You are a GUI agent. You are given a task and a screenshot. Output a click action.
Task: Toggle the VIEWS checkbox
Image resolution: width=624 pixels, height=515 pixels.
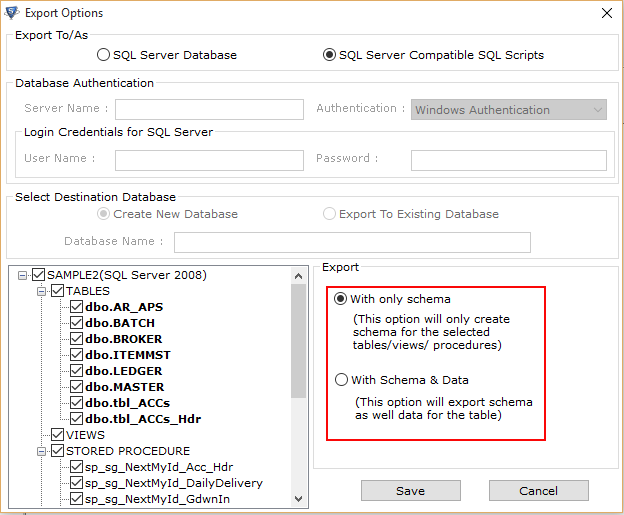[57, 435]
